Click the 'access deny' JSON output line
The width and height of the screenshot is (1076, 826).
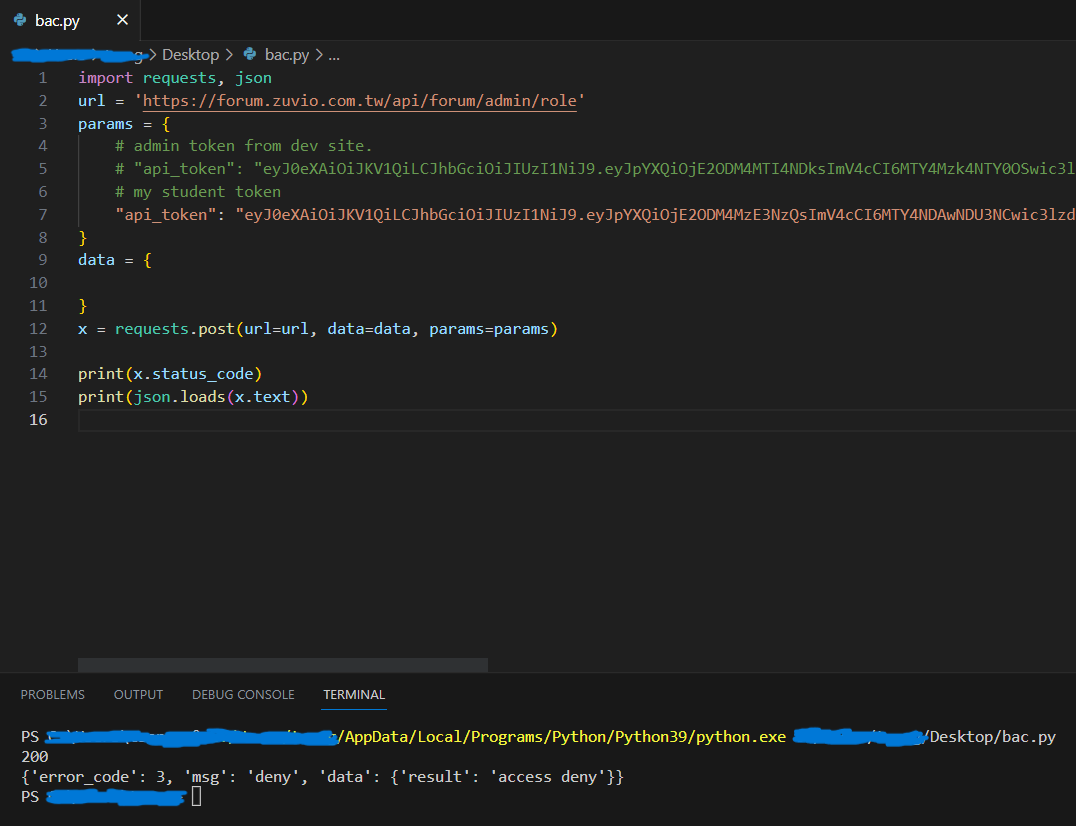(323, 777)
